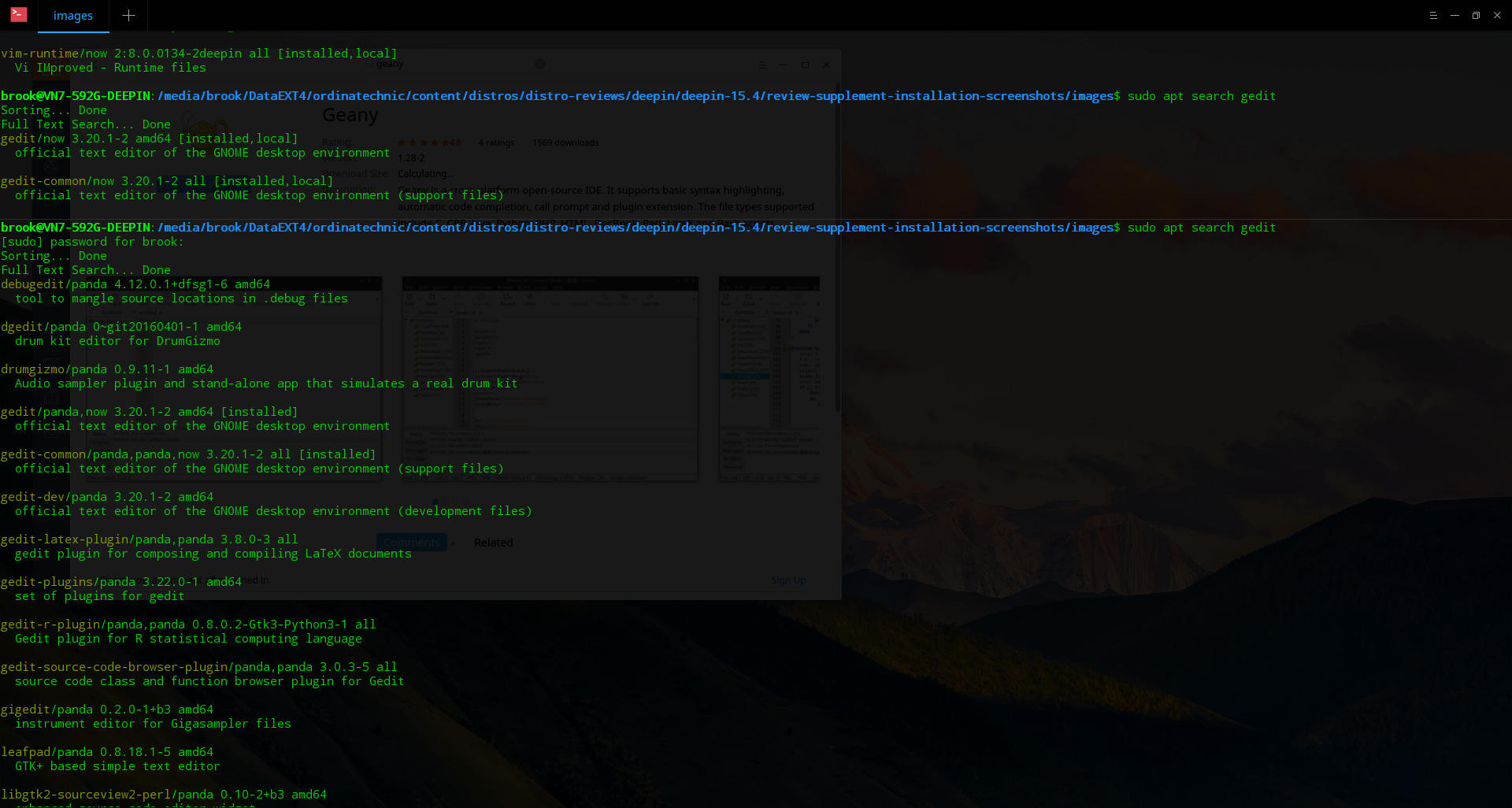This screenshot has height=808, width=1512.
Task: Click 'drum kit editor for DrumGizmo' line
Action: pos(117,341)
